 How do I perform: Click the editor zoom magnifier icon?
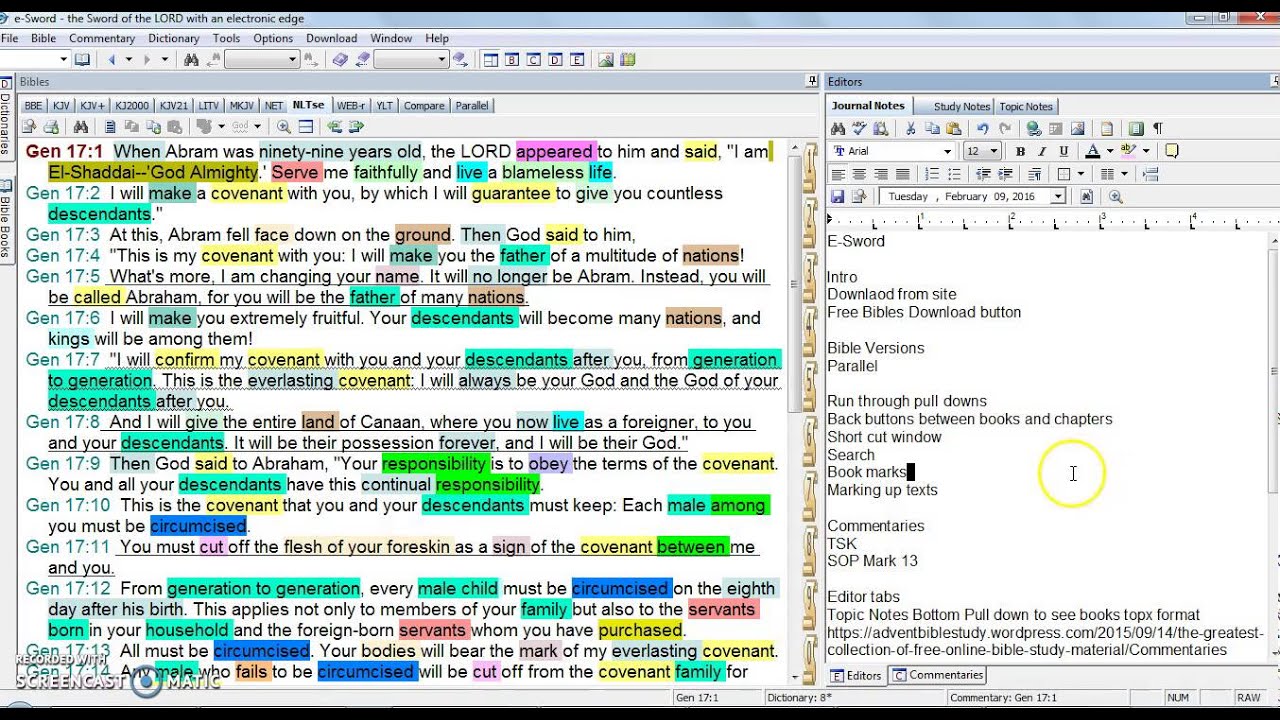[x=1115, y=197]
